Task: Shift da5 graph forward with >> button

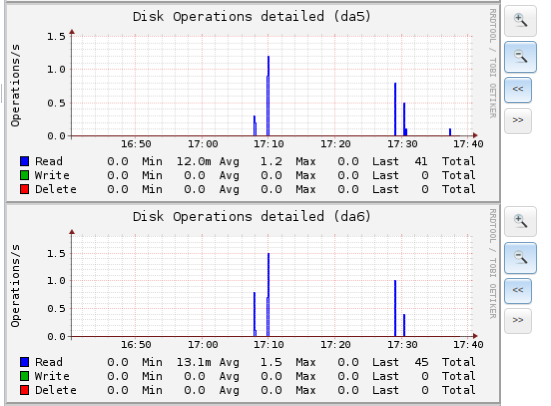Action: [518, 121]
